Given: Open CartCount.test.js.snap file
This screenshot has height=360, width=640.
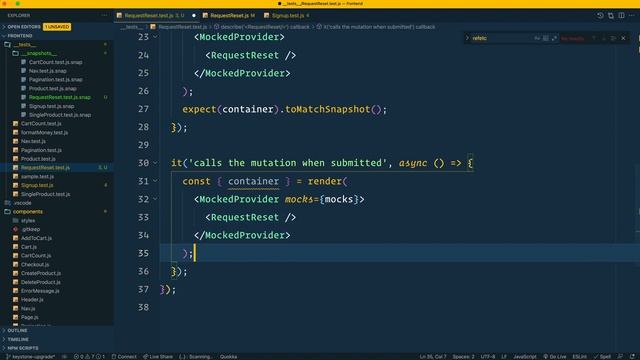Looking at the screenshot, I should pos(56,62).
